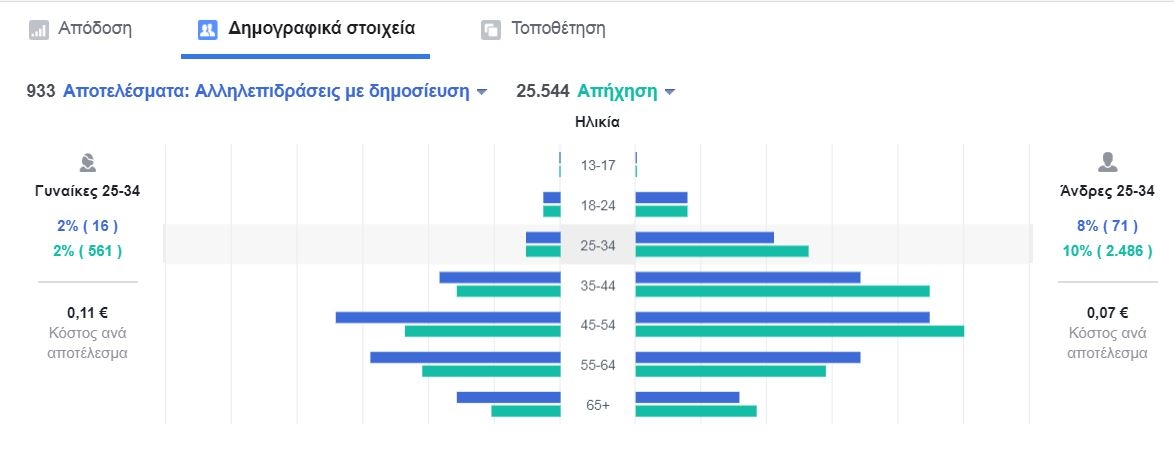Select the Δημογραφικά στοιχεία tab
This screenshot has width=1174, height=449.
point(321,29)
